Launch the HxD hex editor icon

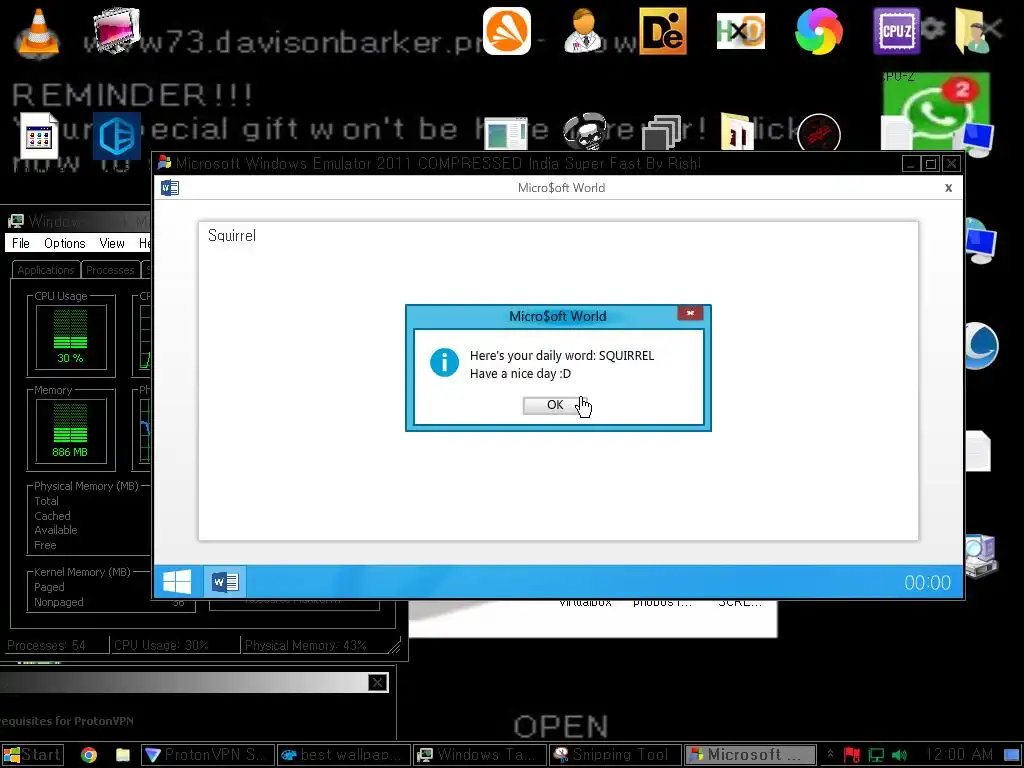pyautogui.click(x=741, y=31)
